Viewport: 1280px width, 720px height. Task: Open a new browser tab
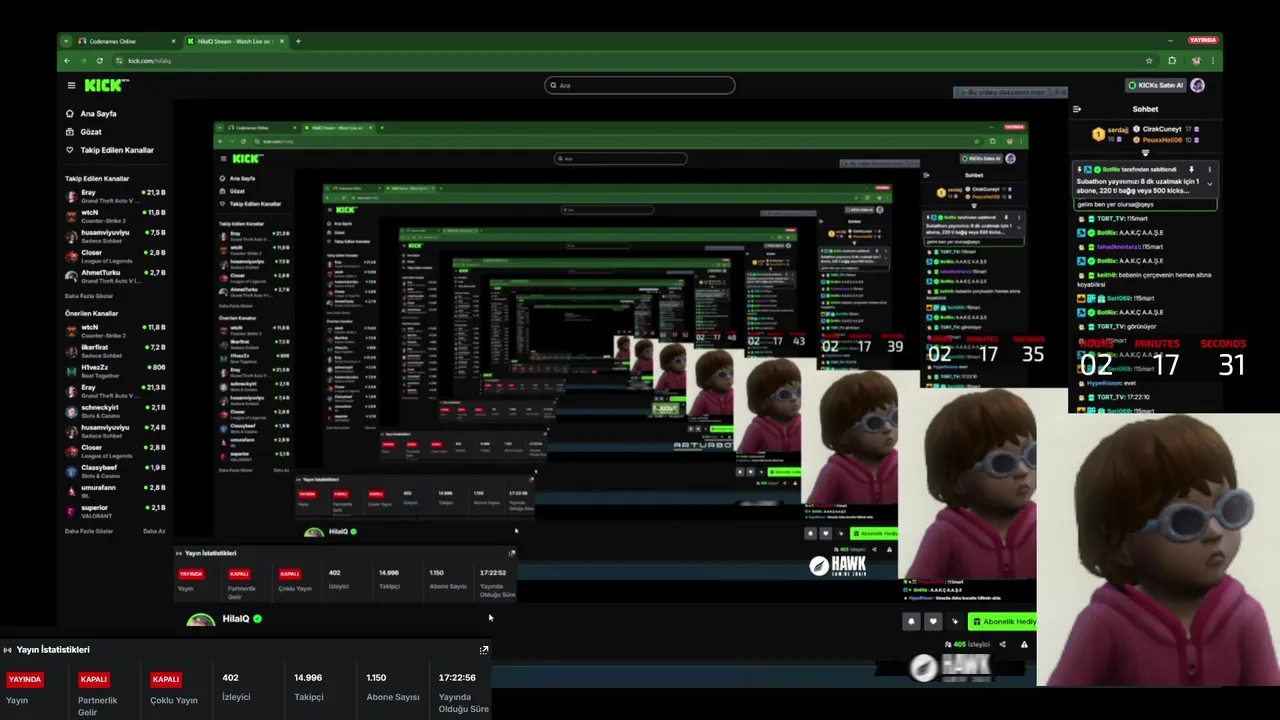[298, 41]
